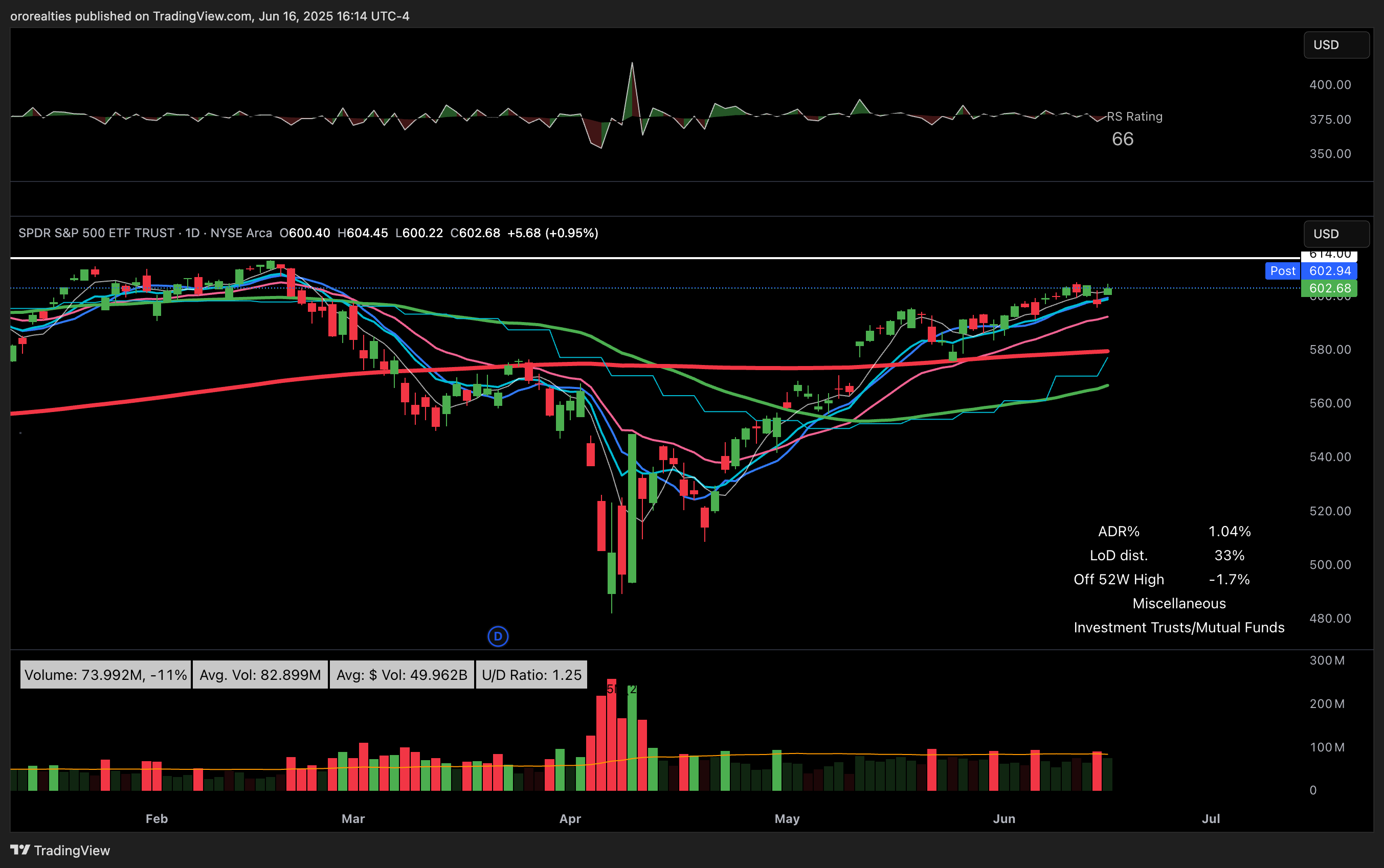Open the USD currency selector in price pane
1384x868 pixels.
(x=1336, y=234)
